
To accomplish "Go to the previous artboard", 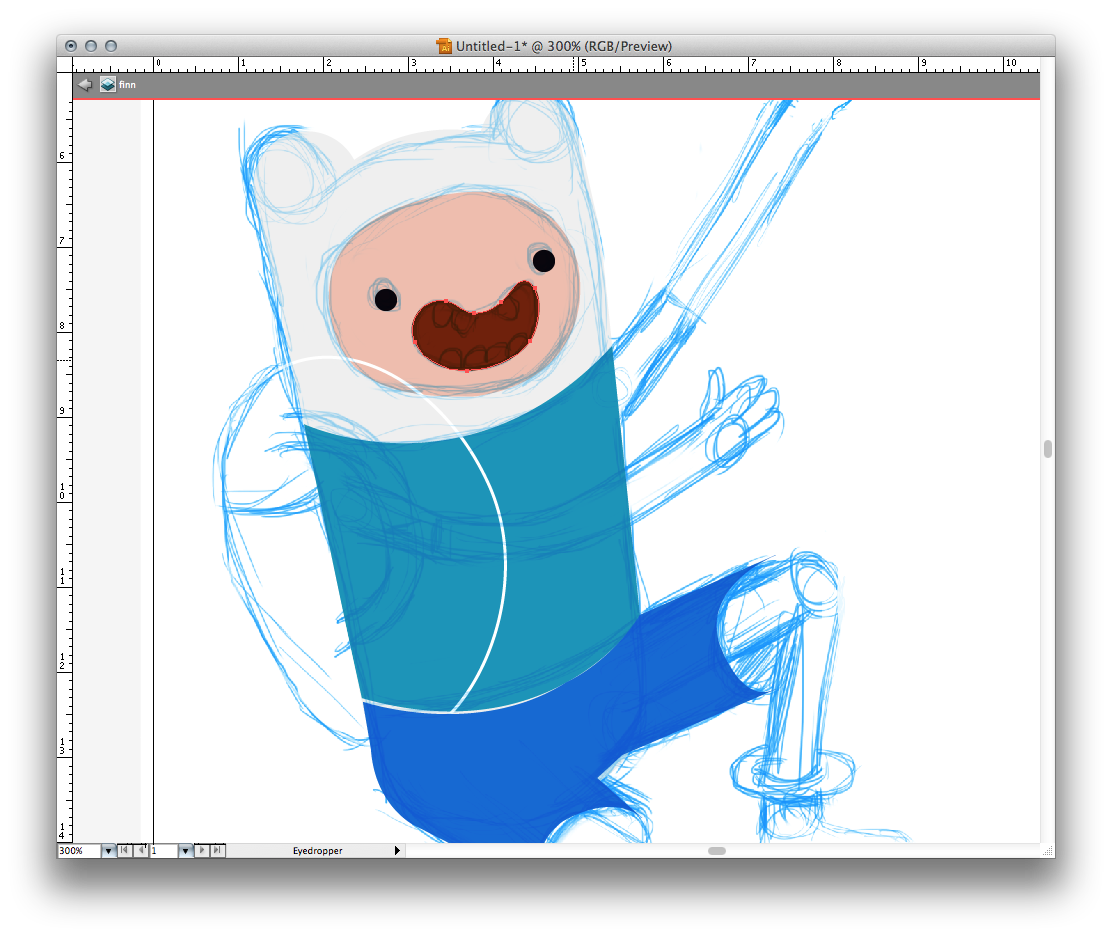I will 141,851.
